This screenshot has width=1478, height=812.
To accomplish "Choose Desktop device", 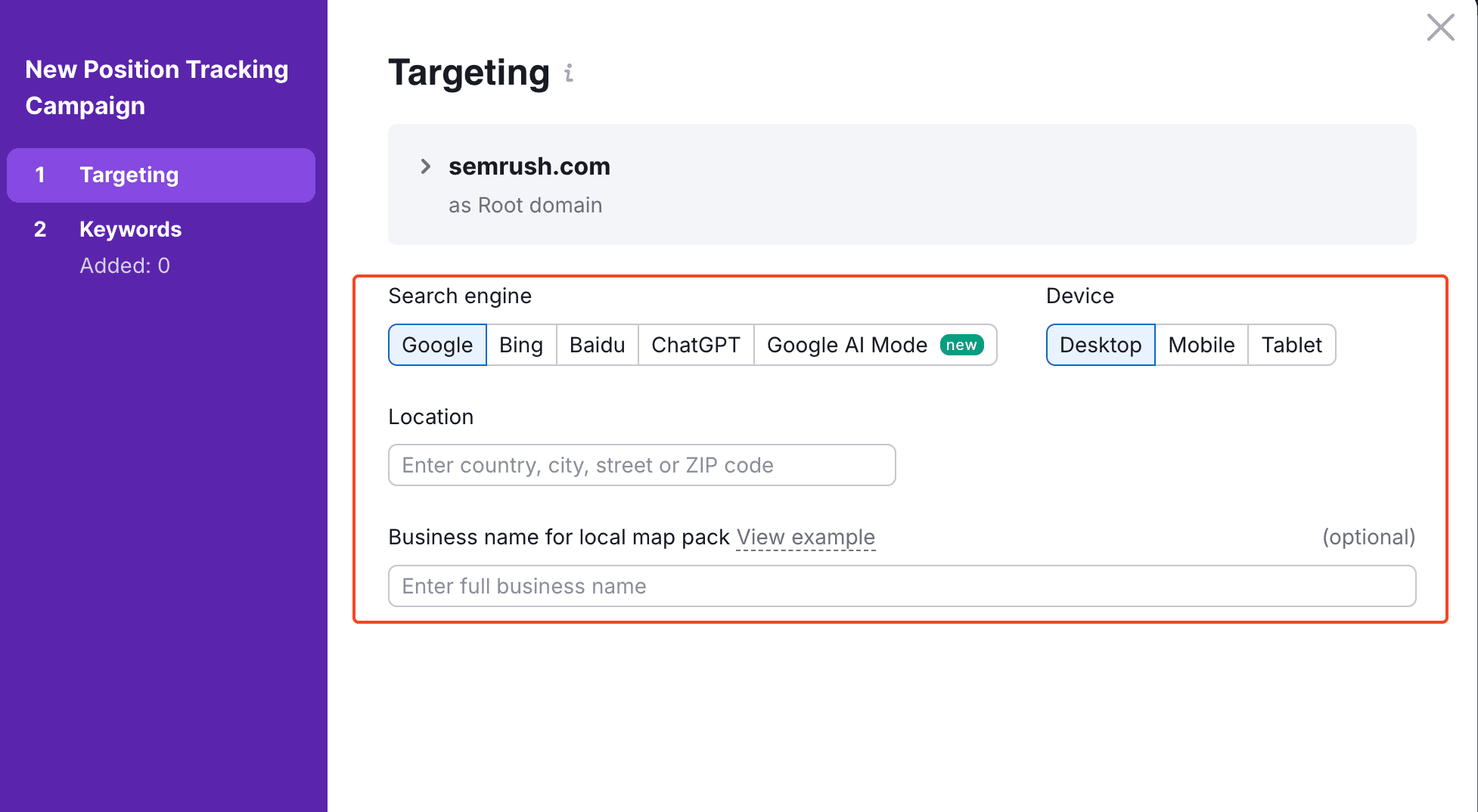I will point(1101,345).
